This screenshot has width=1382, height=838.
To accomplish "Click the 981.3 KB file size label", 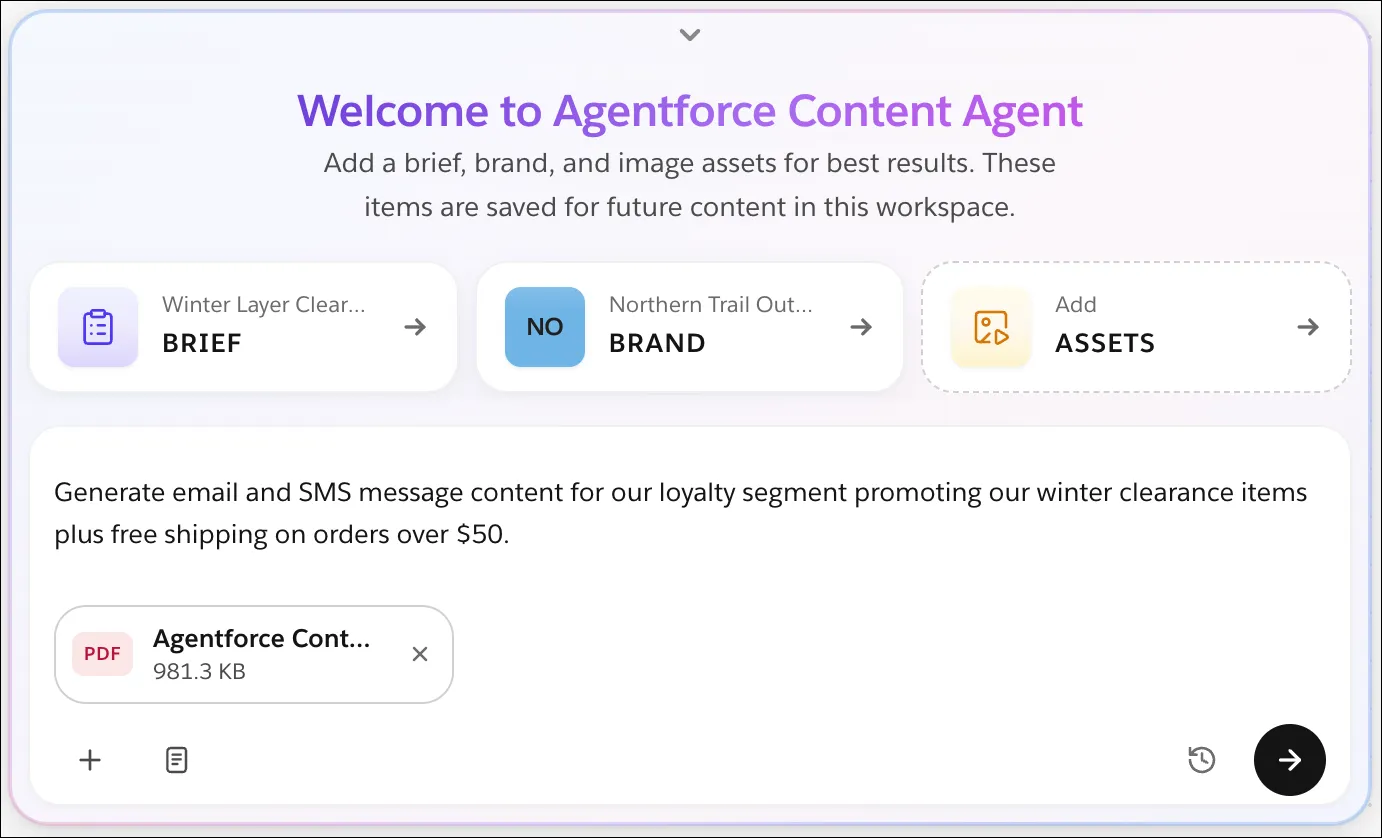I will click(x=199, y=671).
